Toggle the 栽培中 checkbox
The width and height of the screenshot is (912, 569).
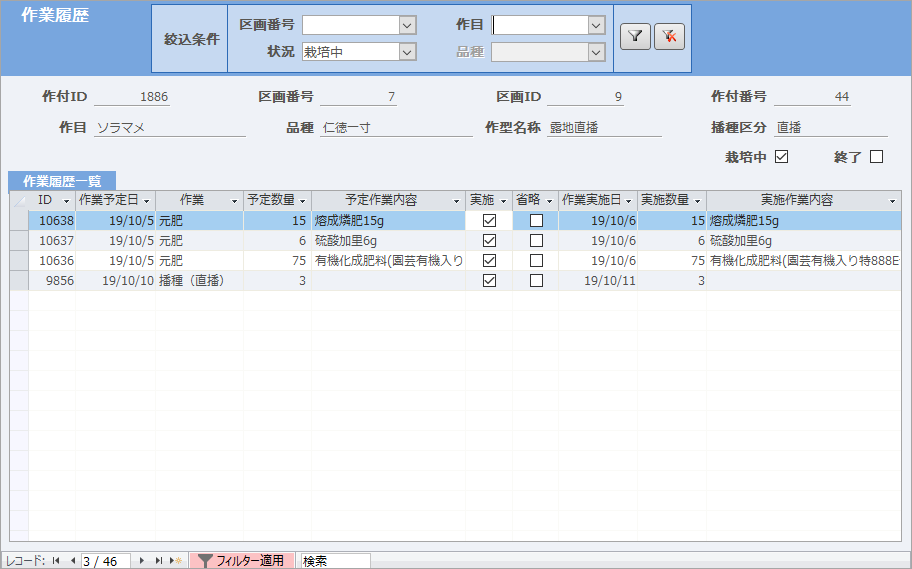click(x=782, y=157)
